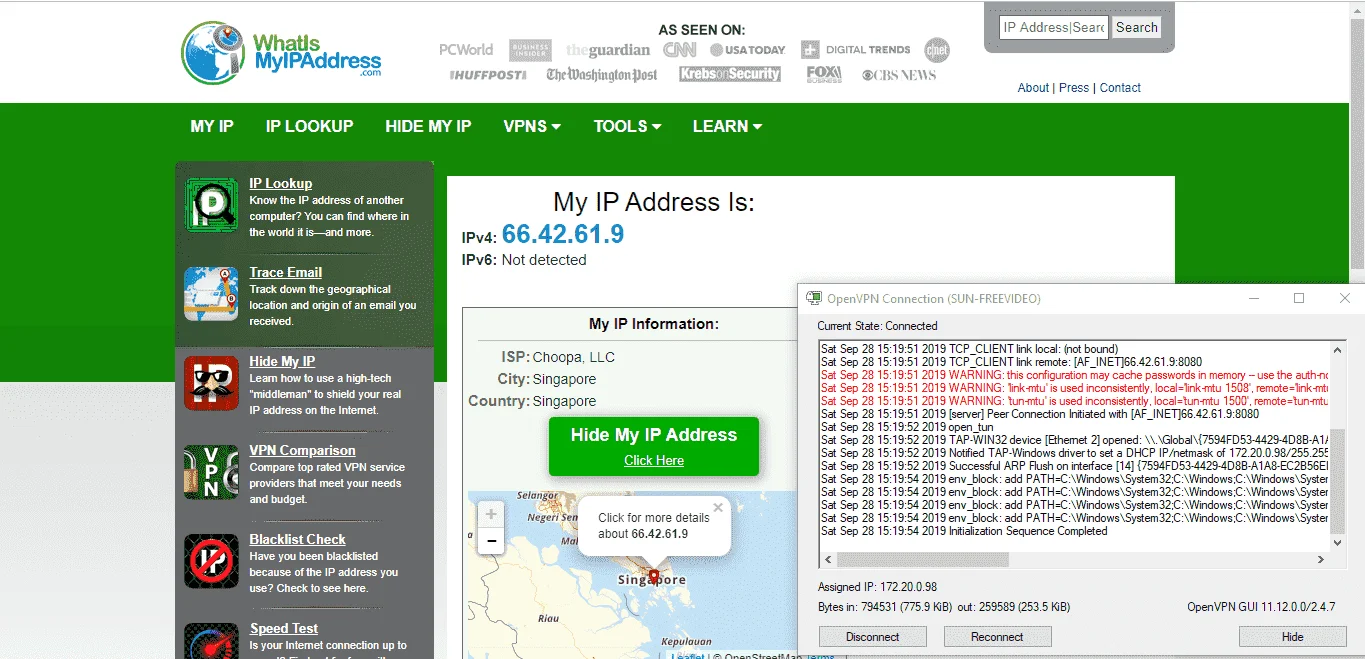Maximize the OpenVPN Connection window
This screenshot has height=659, width=1365.
pos(1299,298)
